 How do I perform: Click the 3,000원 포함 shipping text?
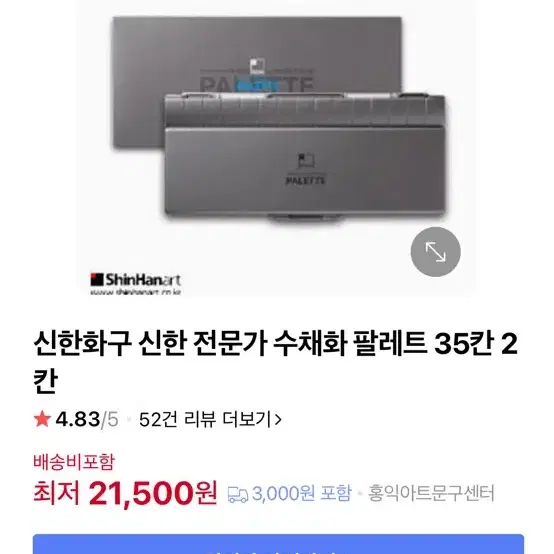click(301, 493)
